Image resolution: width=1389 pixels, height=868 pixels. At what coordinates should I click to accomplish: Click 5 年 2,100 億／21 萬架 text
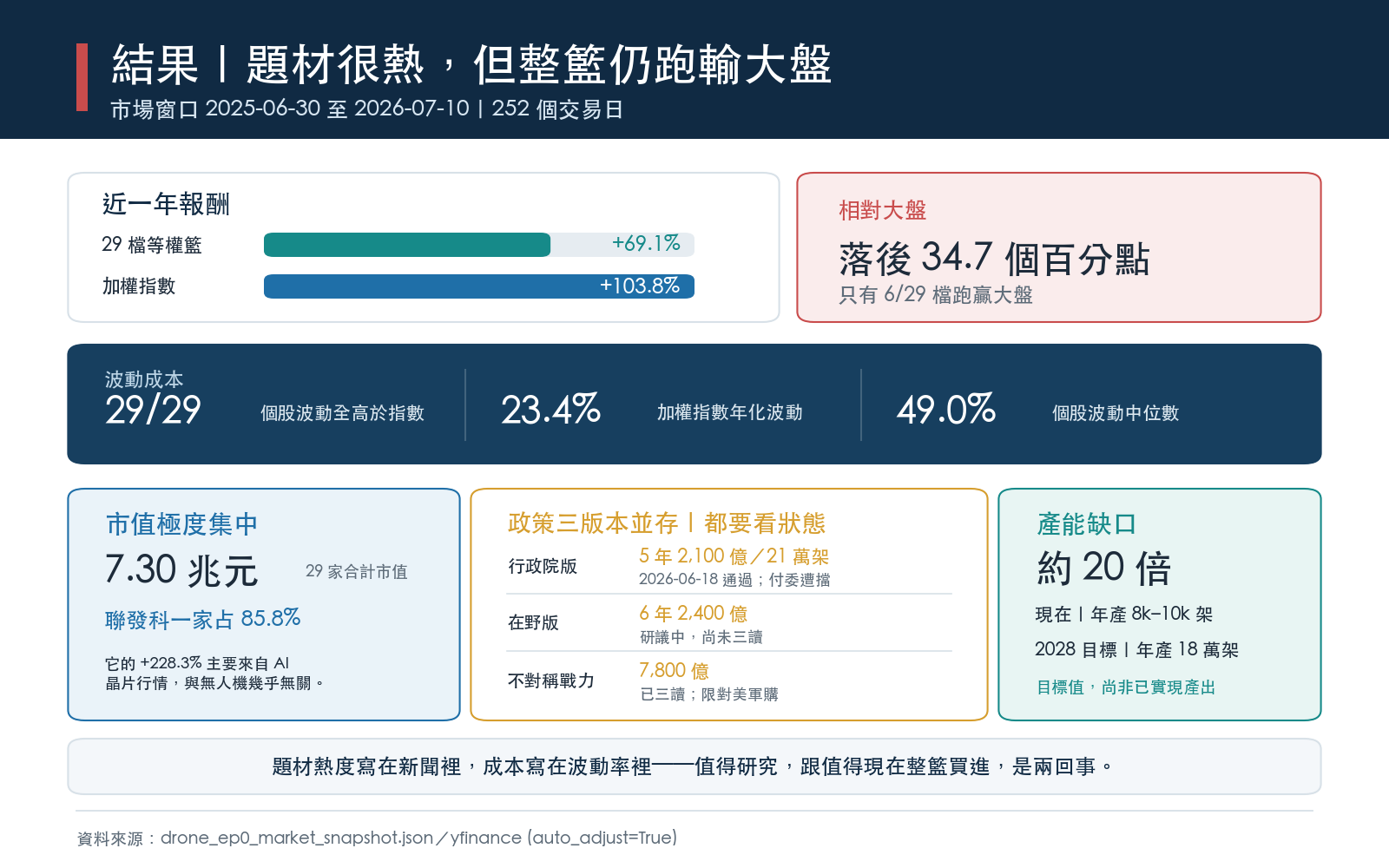coord(734,556)
